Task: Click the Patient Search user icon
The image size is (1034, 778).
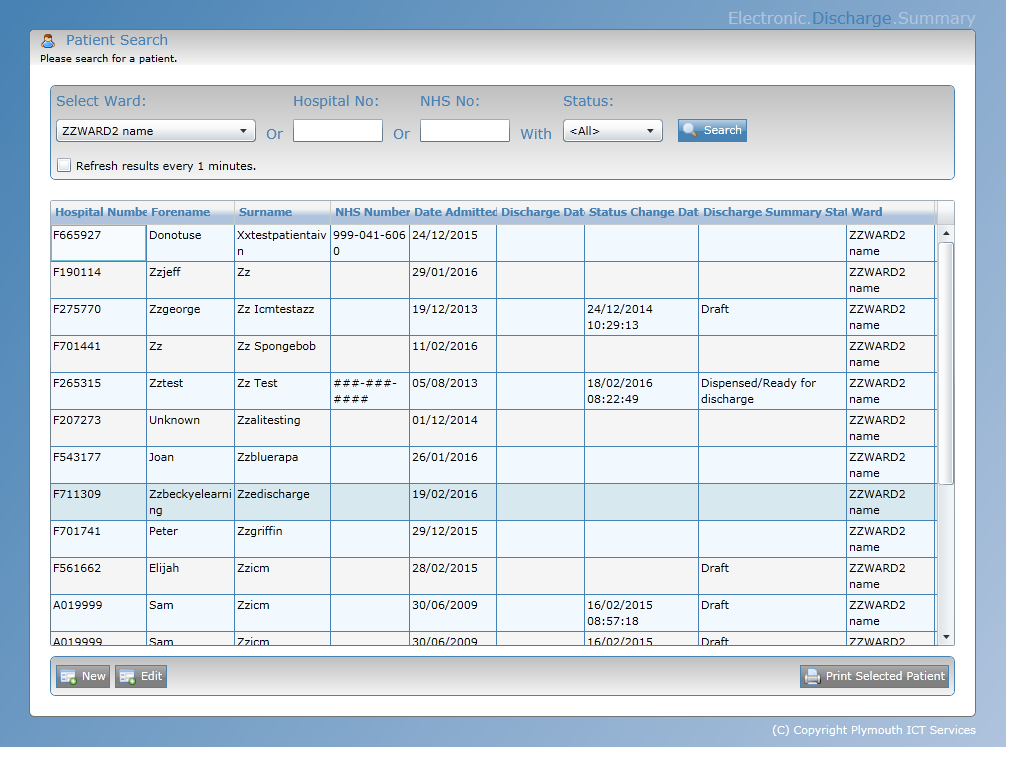Action: (48, 41)
